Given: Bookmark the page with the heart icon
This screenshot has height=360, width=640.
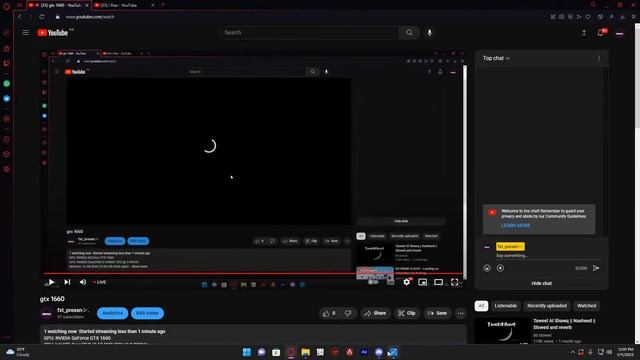Looking at the screenshot, I should point(588,17).
